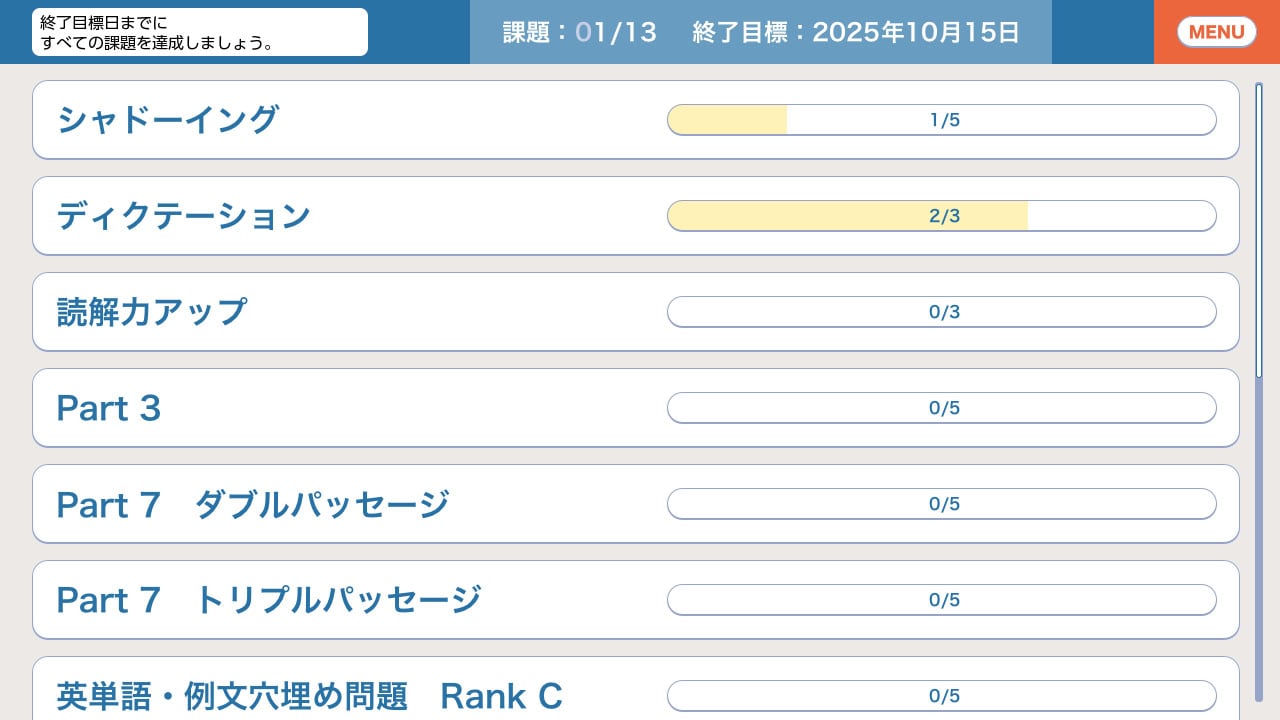Click the blue header bar area

tap(1100, 31)
